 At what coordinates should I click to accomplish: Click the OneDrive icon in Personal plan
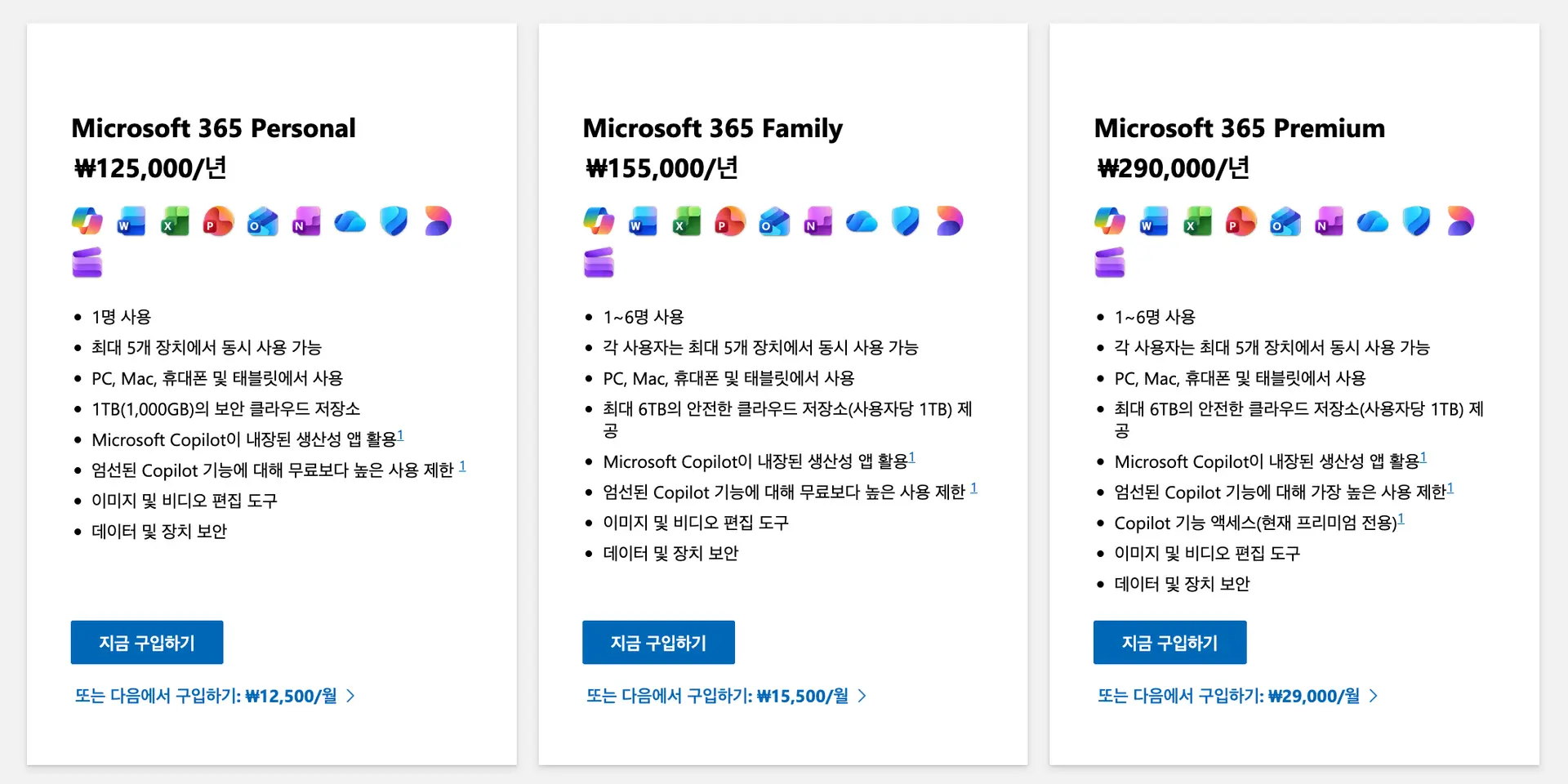pyautogui.click(x=350, y=221)
